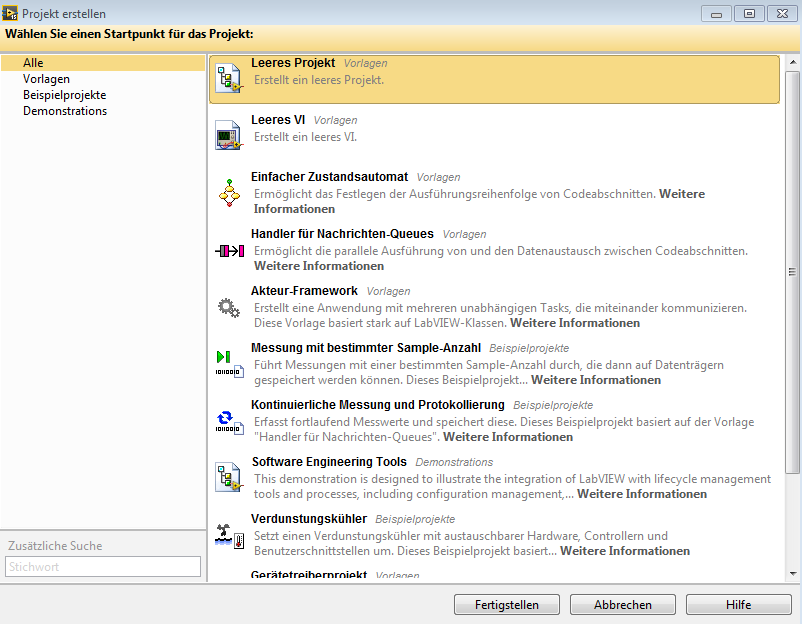Select the Demonstrations category
The height and width of the screenshot is (624, 802).
65,111
